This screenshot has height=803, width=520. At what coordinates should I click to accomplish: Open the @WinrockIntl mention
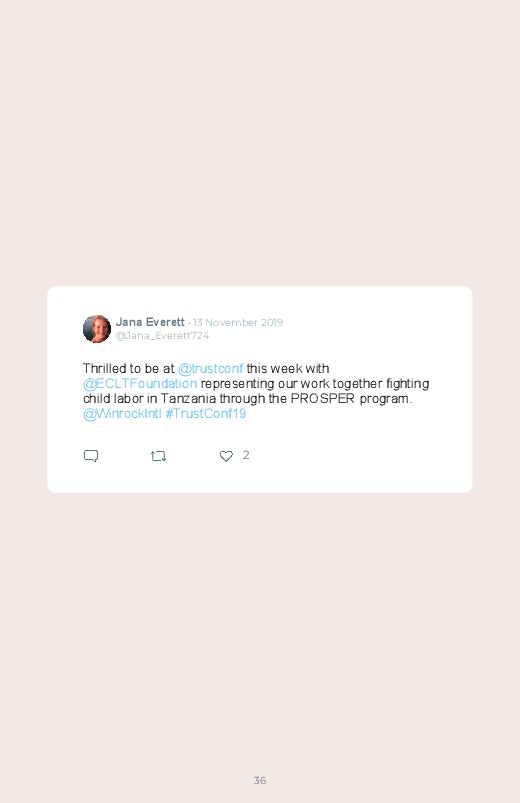click(x=122, y=413)
